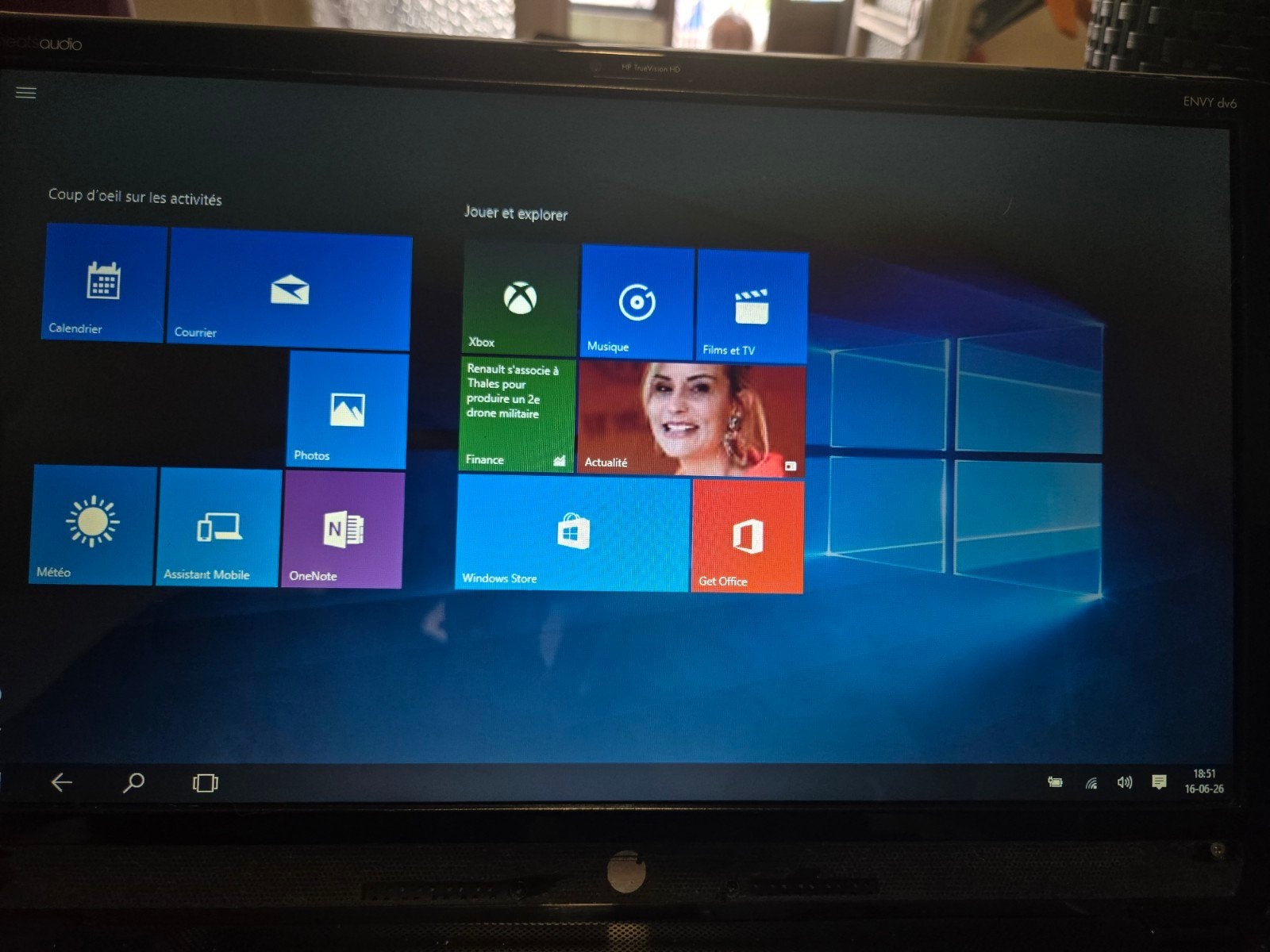This screenshot has width=1270, height=952.
Task: Open the Photos tile
Action: click(x=347, y=410)
